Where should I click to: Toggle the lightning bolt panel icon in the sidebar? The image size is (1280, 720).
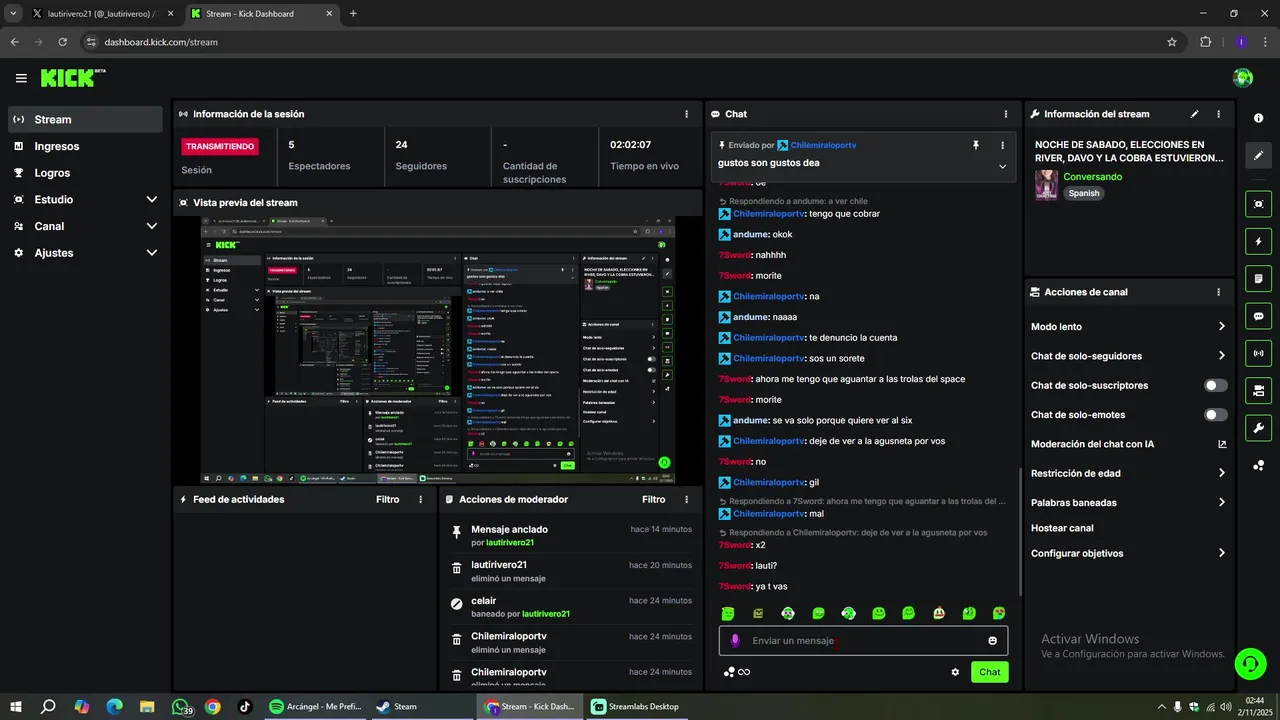pos(1258,241)
